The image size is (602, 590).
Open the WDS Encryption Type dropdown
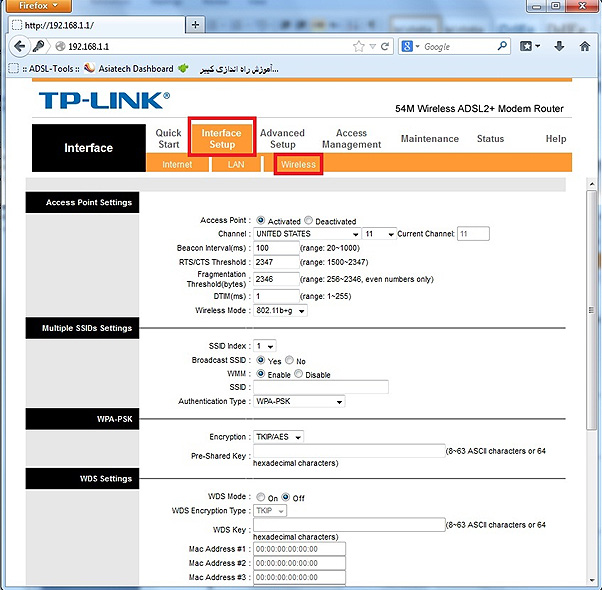coord(270,511)
